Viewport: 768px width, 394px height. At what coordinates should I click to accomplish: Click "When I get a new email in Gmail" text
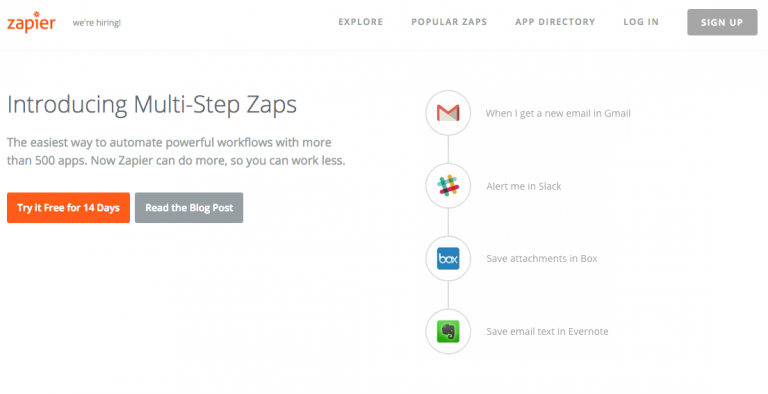(x=558, y=113)
